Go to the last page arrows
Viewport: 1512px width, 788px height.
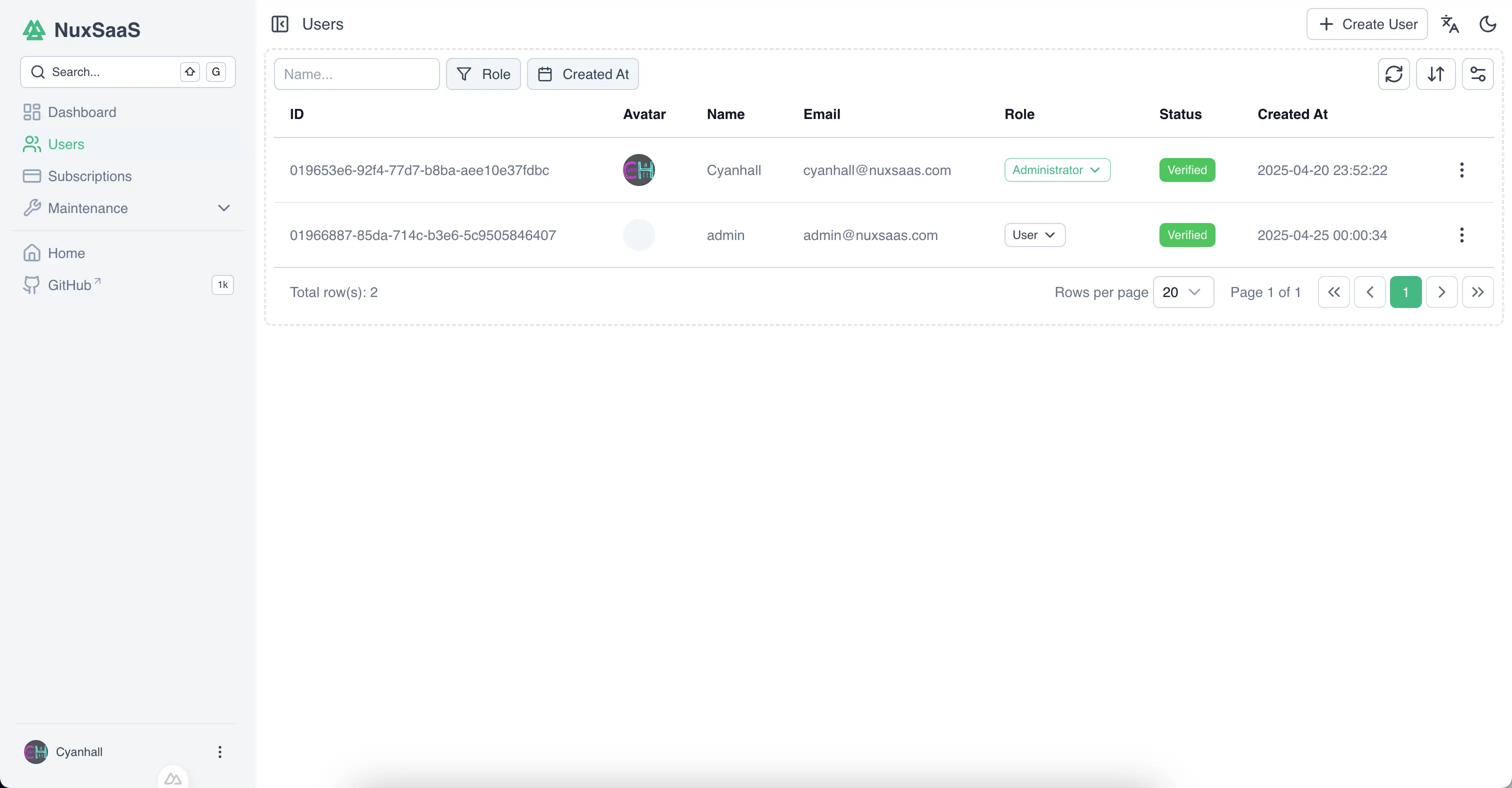[x=1477, y=292]
